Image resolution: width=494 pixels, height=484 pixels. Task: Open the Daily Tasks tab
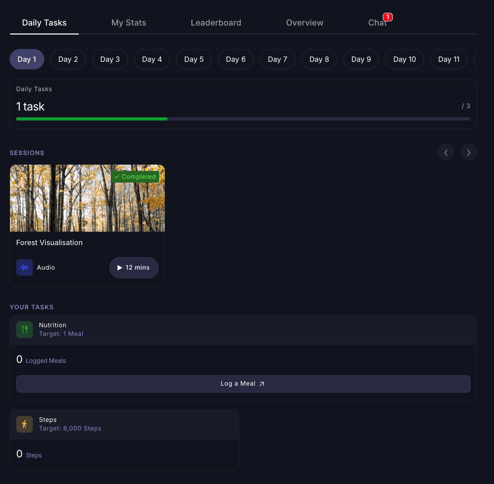pyautogui.click(x=44, y=23)
